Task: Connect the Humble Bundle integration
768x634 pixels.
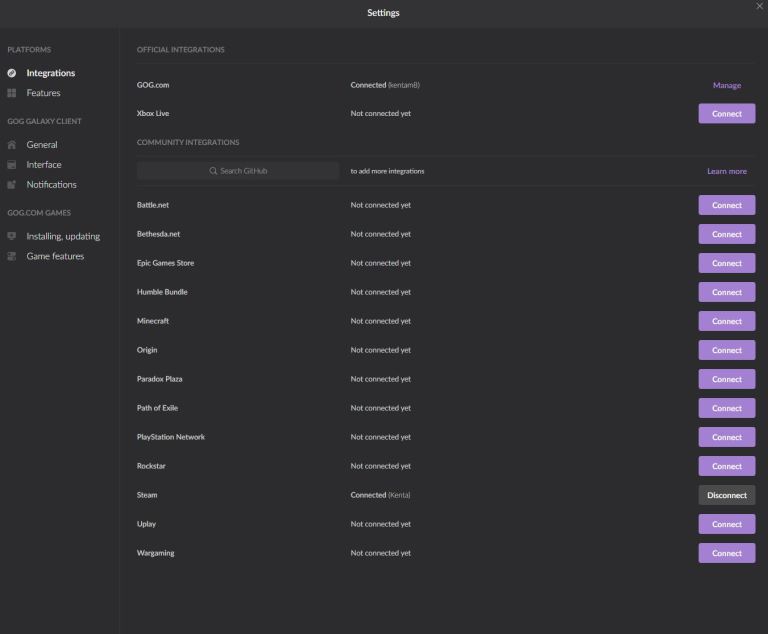Action: (727, 292)
